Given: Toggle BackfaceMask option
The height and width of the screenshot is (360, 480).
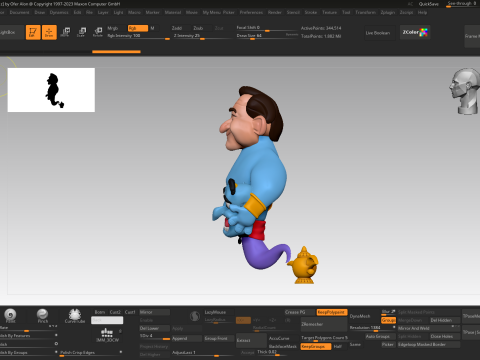Looking at the screenshot, I should coord(283,347).
